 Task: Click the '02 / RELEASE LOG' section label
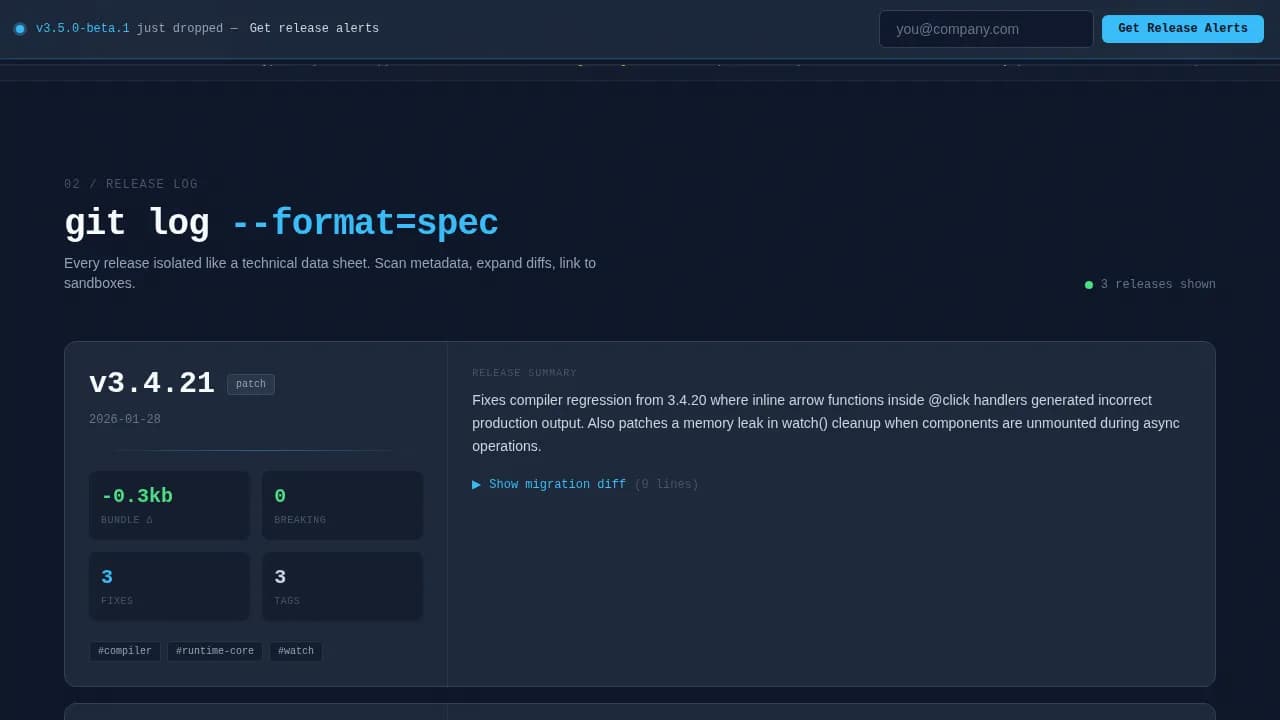point(131,184)
